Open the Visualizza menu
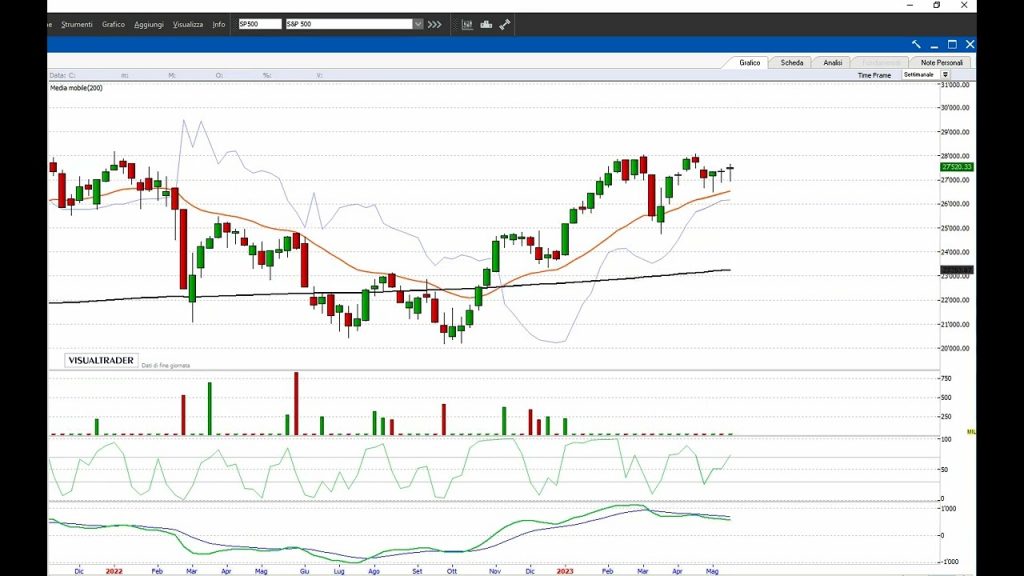1024x576 pixels. coord(187,24)
